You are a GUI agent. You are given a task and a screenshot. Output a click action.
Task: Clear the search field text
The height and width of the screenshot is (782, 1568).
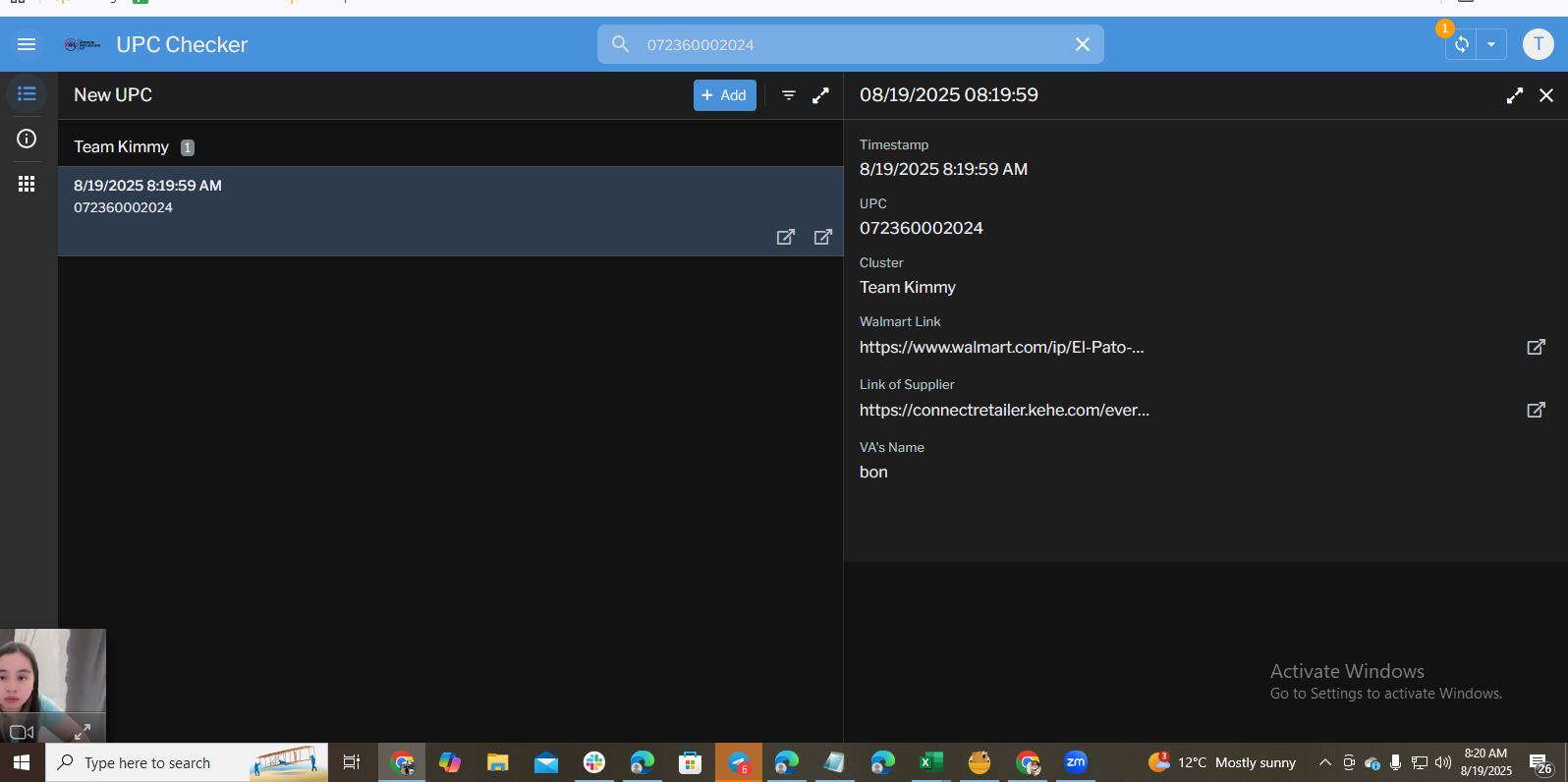pos(1082,44)
